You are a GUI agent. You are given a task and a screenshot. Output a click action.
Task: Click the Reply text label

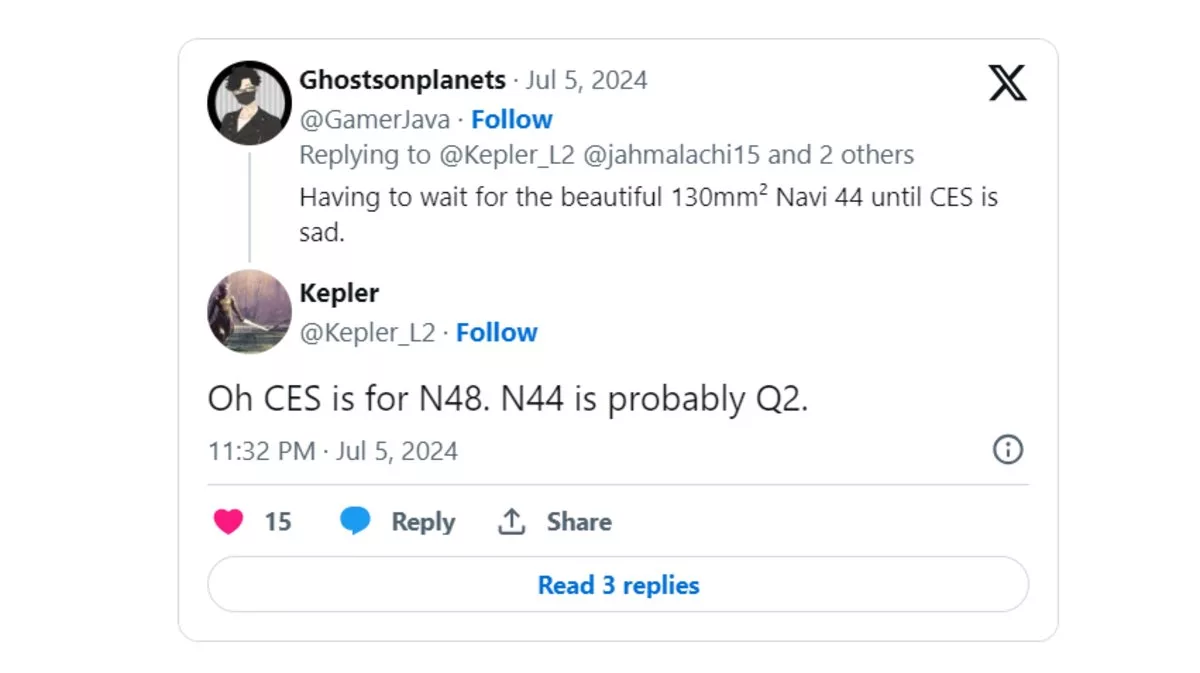[423, 521]
